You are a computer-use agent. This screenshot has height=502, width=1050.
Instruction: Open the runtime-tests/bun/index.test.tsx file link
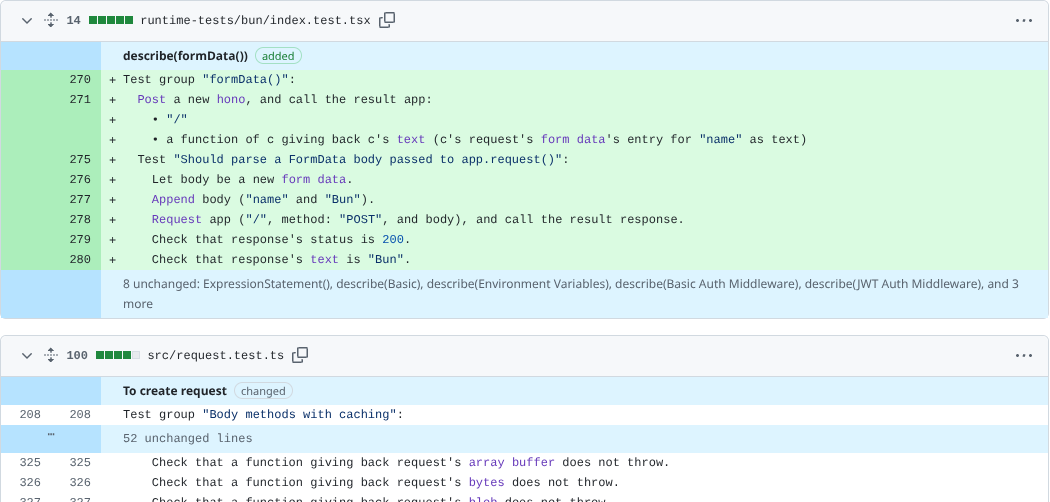pos(255,21)
